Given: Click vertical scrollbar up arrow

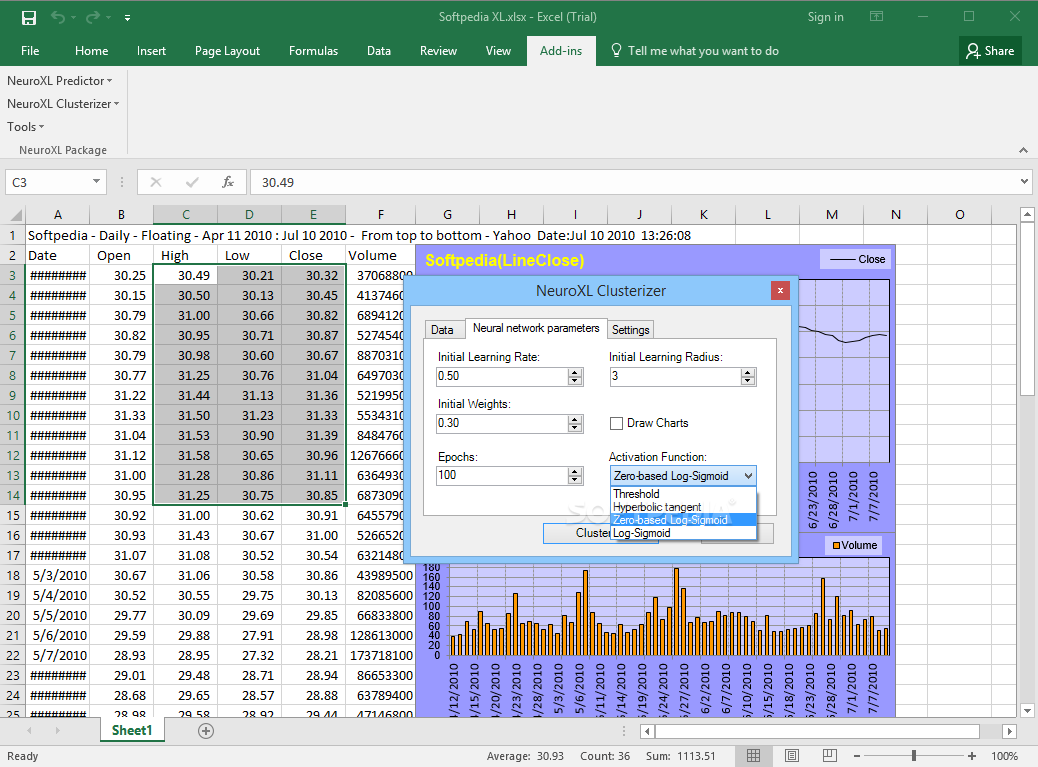Looking at the screenshot, I should pyautogui.click(x=1027, y=214).
